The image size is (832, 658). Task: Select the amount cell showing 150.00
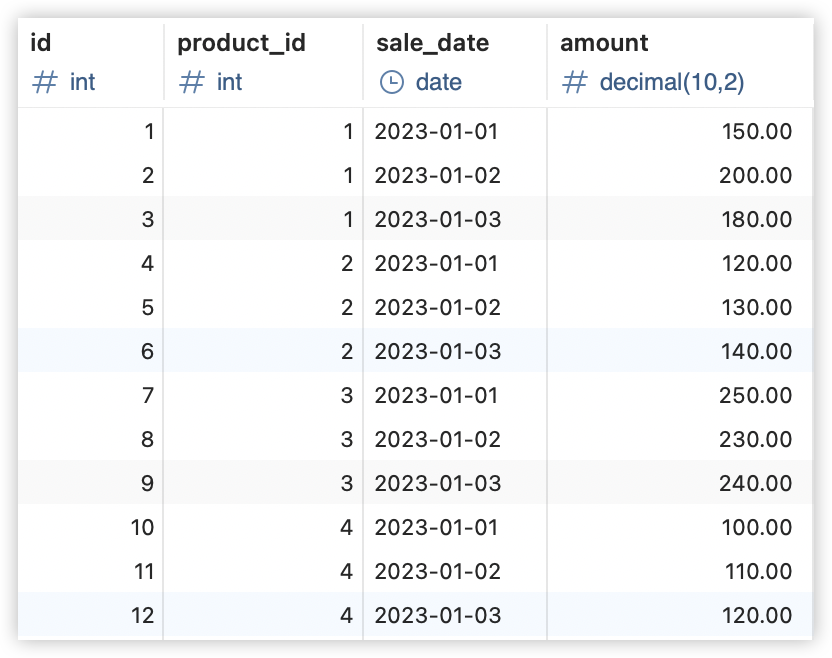click(x=680, y=131)
